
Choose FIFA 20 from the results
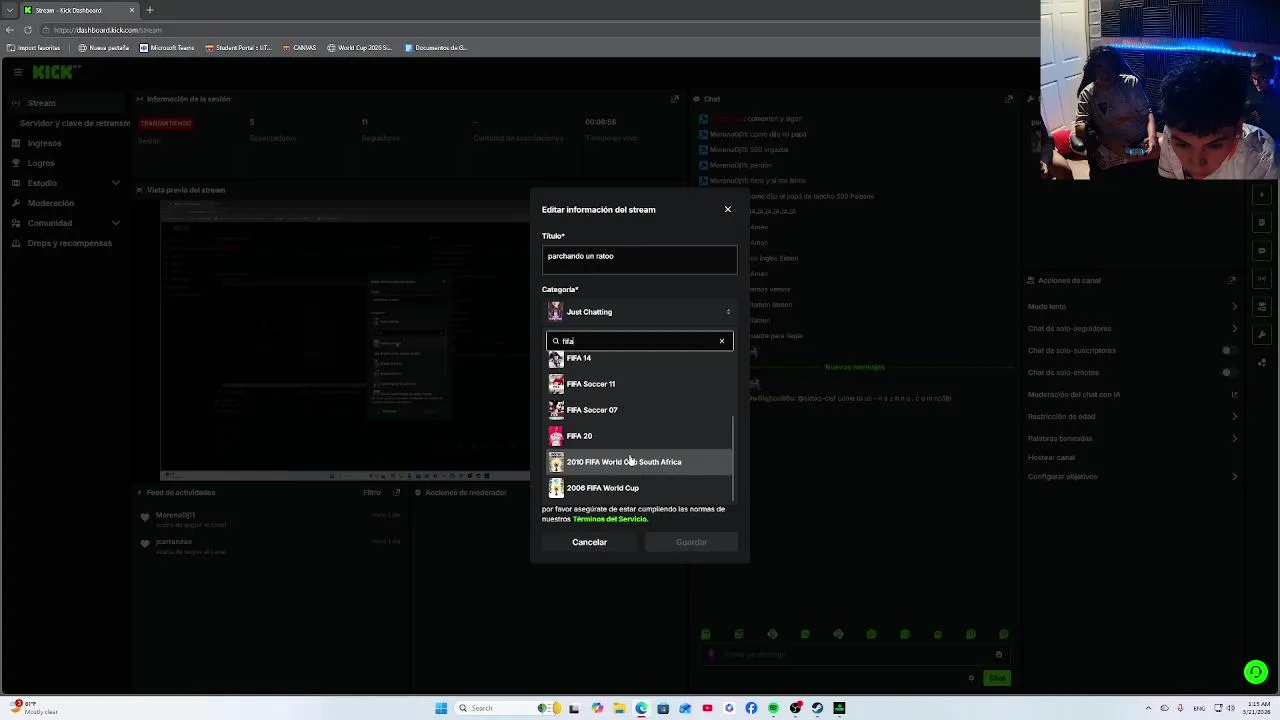pyautogui.click(x=640, y=436)
